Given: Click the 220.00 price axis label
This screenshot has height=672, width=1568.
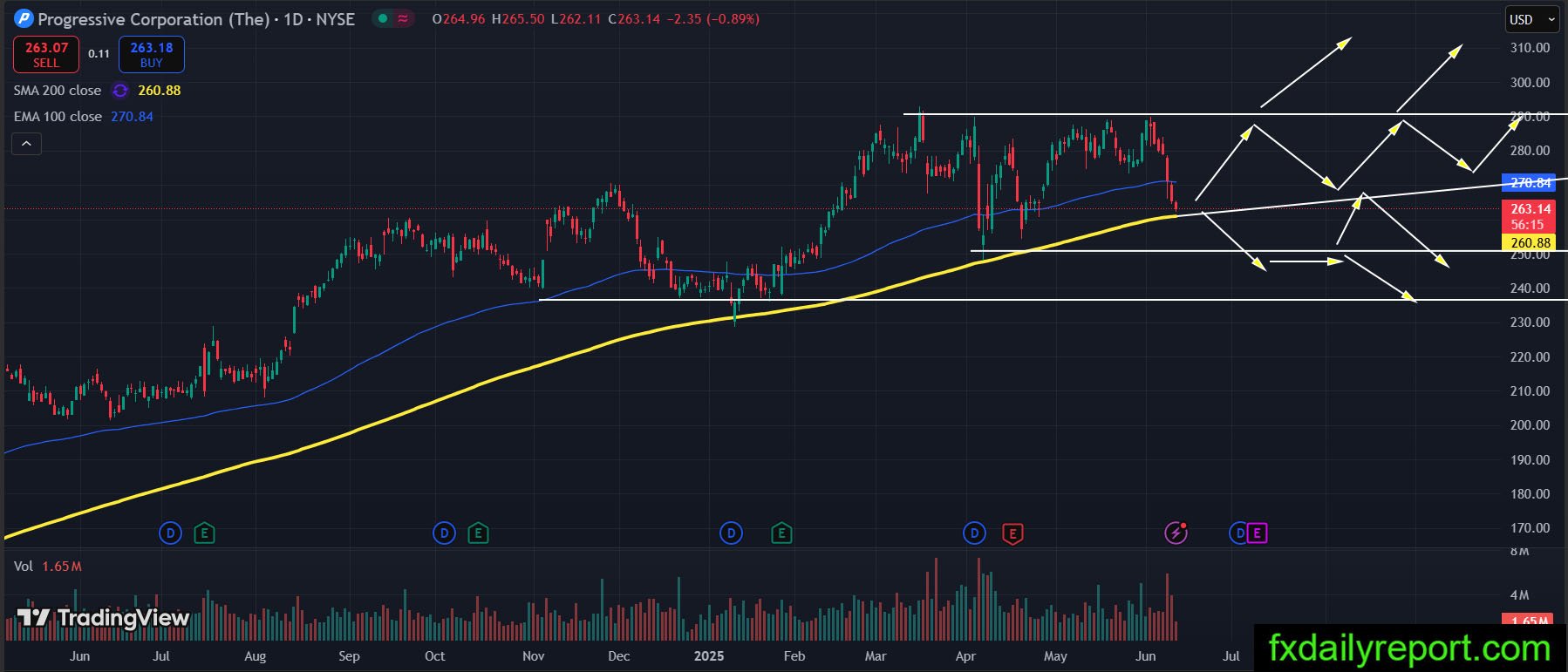Looking at the screenshot, I should [x=1531, y=357].
